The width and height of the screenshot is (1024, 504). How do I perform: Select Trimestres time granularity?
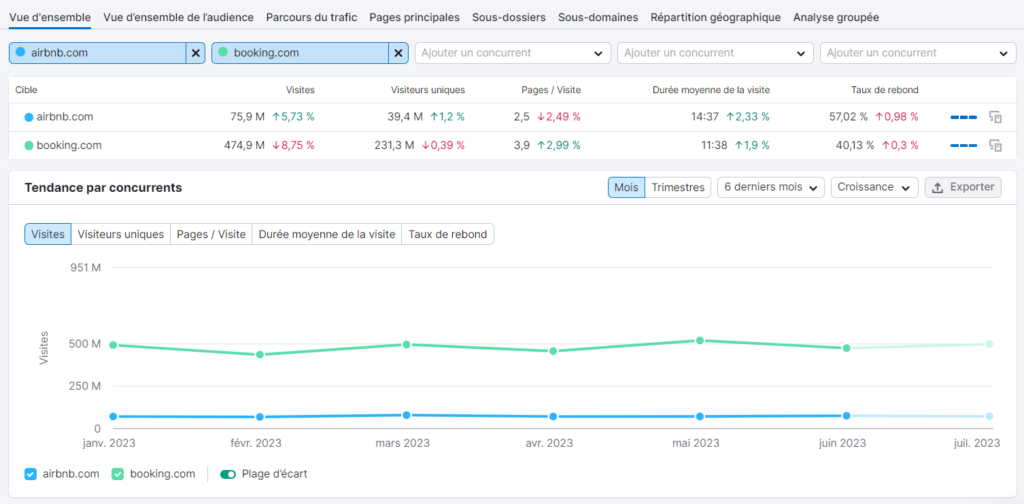pyautogui.click(x=677, y=187)
